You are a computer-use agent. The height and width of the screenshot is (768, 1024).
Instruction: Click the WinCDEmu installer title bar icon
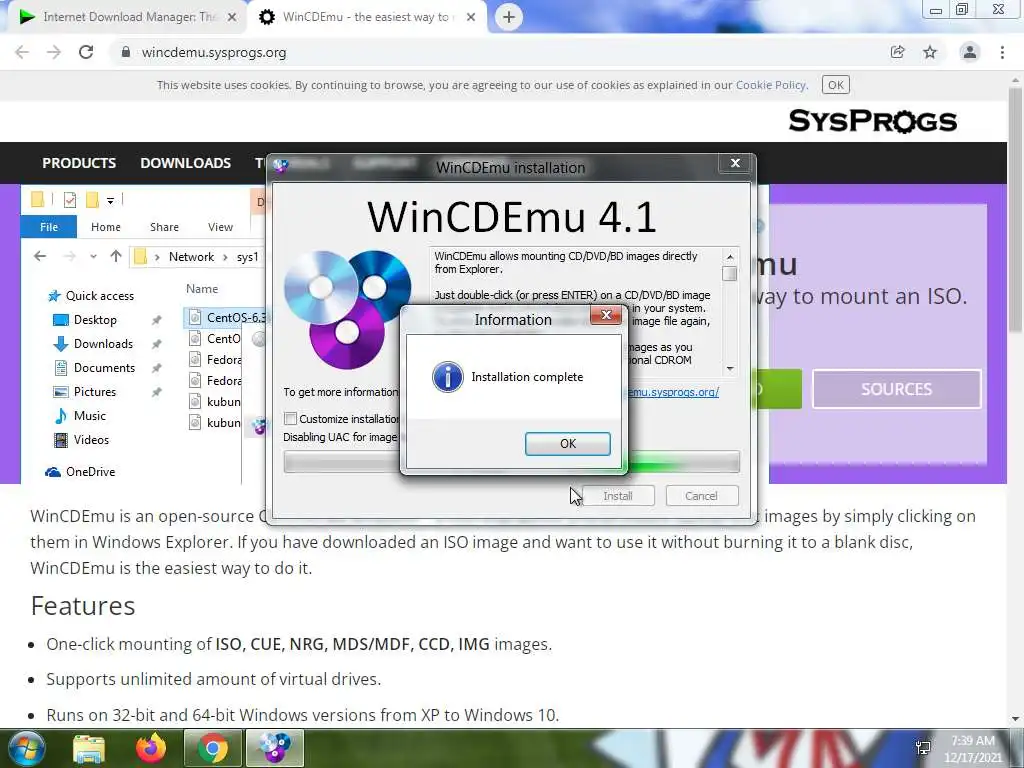click(x=281, y=166)
